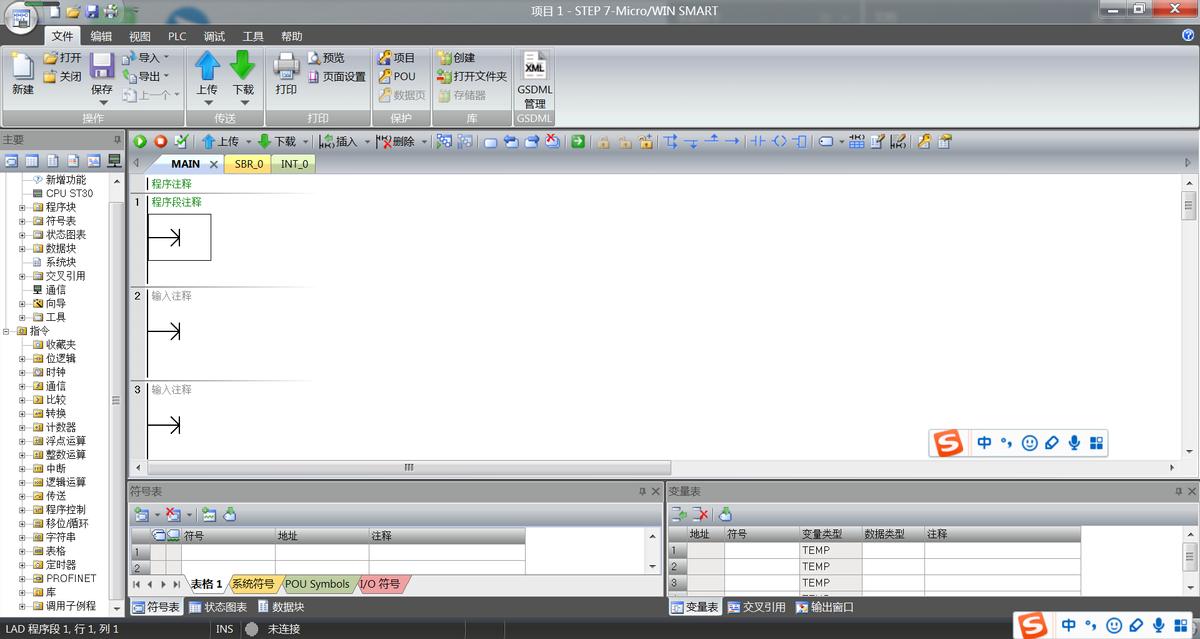Click the large Download arrow in ribbon

[x=243, y=66]
